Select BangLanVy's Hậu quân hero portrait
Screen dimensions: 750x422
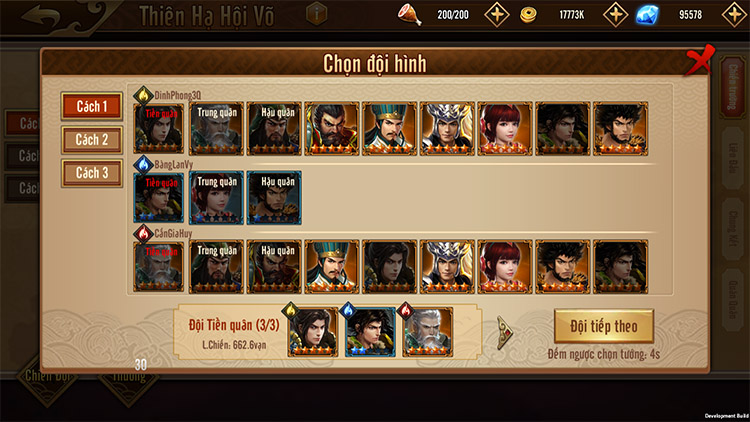click(274, 198)
